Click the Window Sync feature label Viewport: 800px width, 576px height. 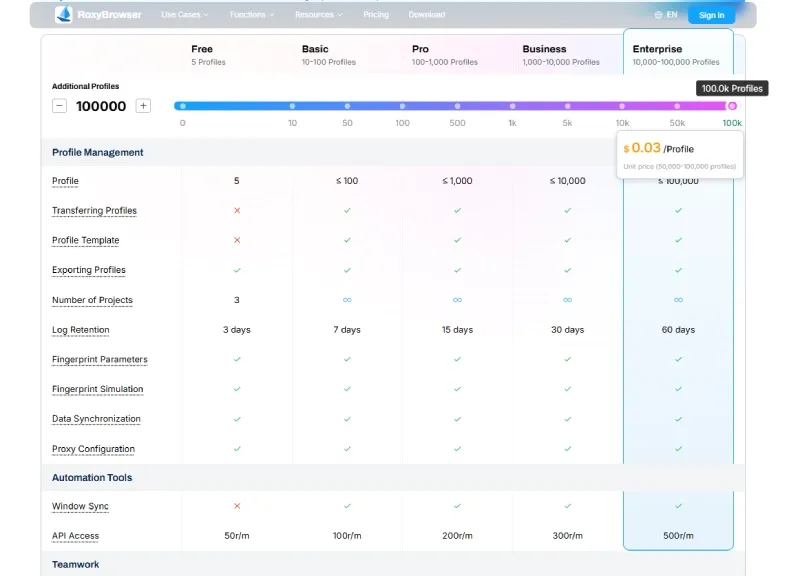[80, 506]
